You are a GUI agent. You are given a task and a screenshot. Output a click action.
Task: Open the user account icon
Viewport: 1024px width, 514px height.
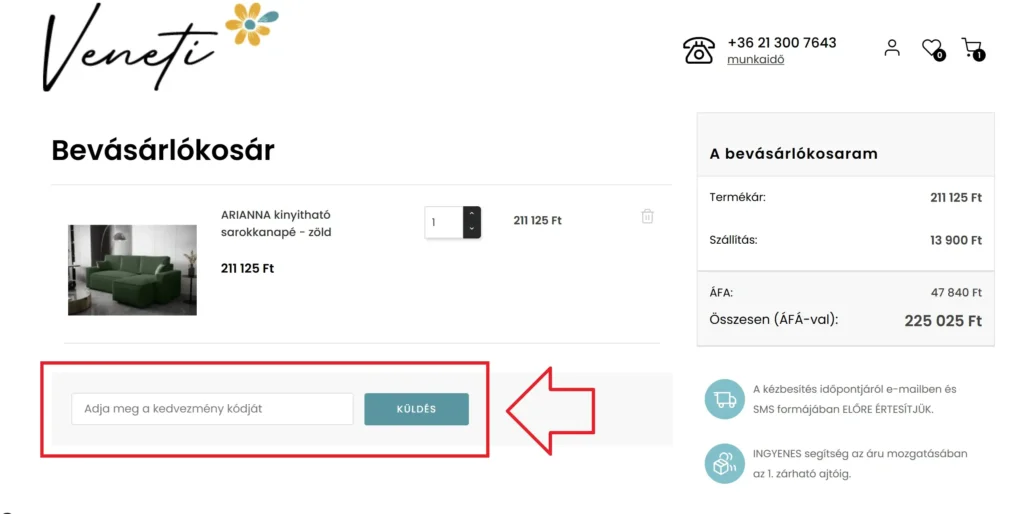(892, 47)
